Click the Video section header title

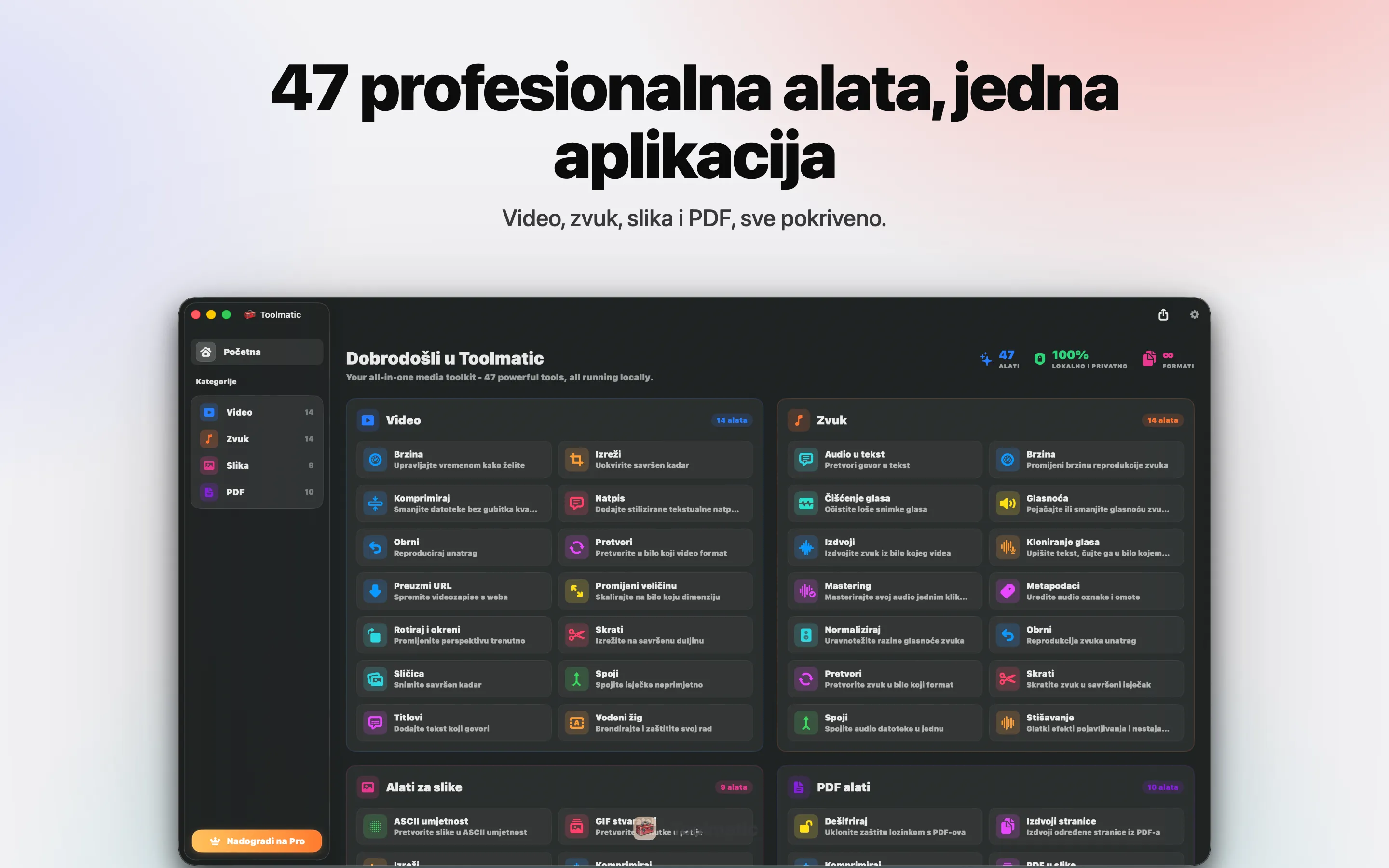click(404, 420)
